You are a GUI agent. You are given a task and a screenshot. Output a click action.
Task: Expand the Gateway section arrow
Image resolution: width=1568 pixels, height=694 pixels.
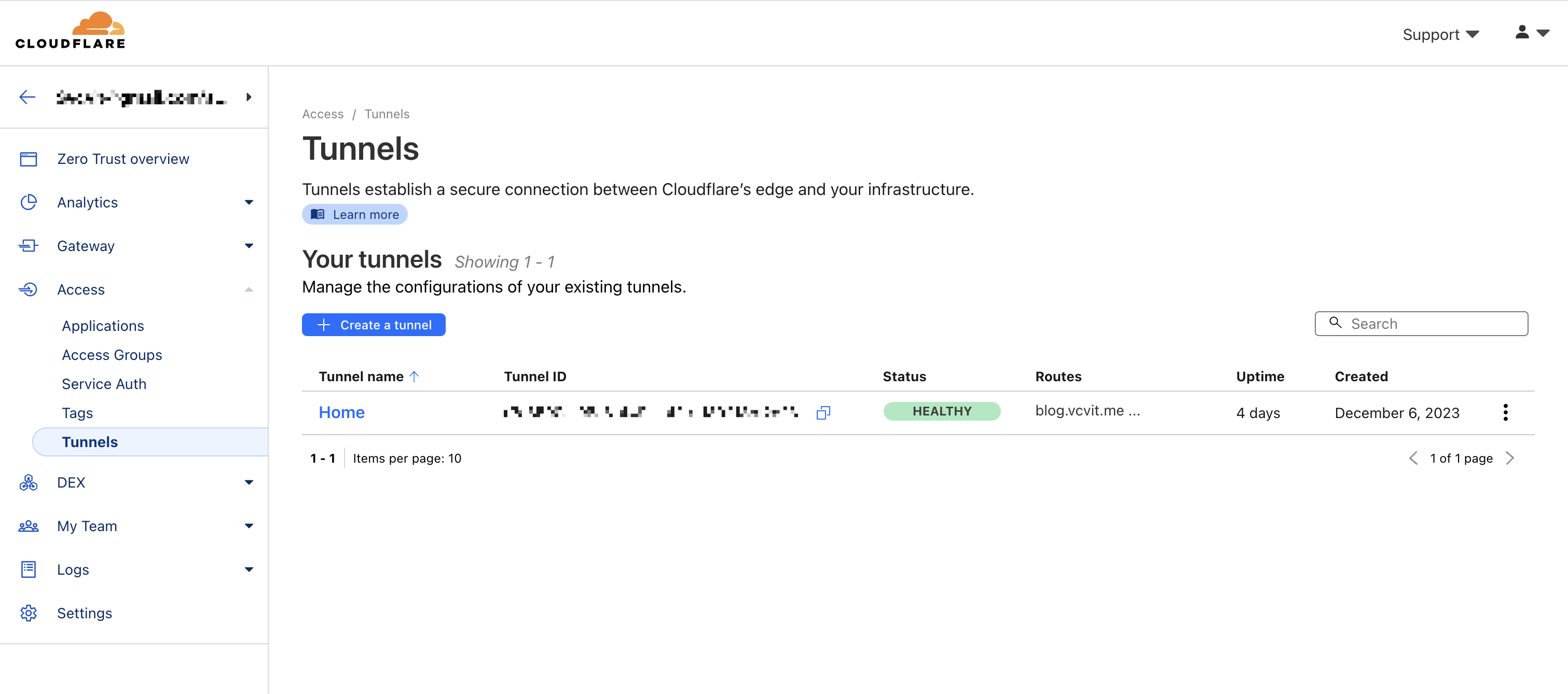[x=249, y=246]
